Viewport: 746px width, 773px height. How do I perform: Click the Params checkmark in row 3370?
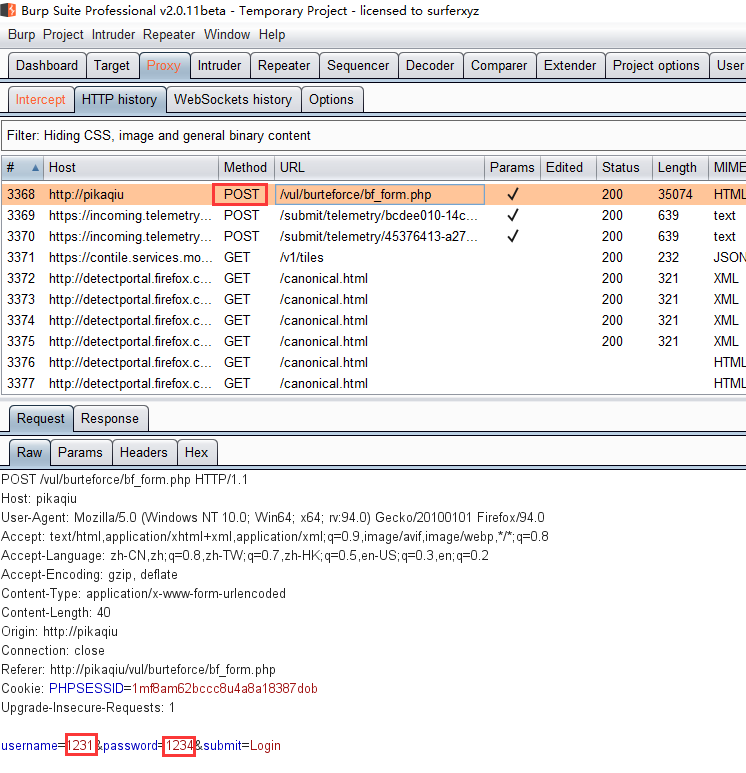click(x=513, y=237)
